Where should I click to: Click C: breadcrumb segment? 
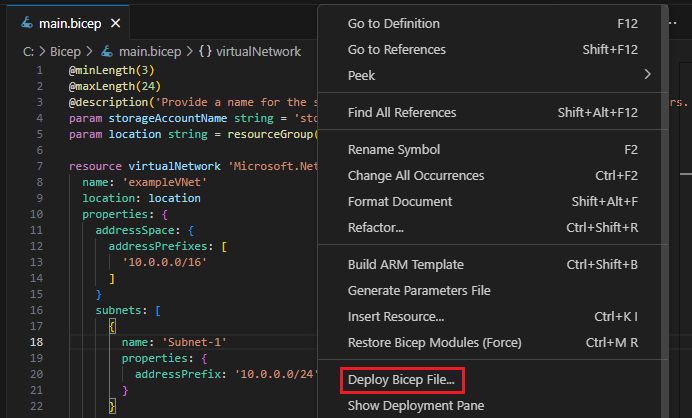28,52
